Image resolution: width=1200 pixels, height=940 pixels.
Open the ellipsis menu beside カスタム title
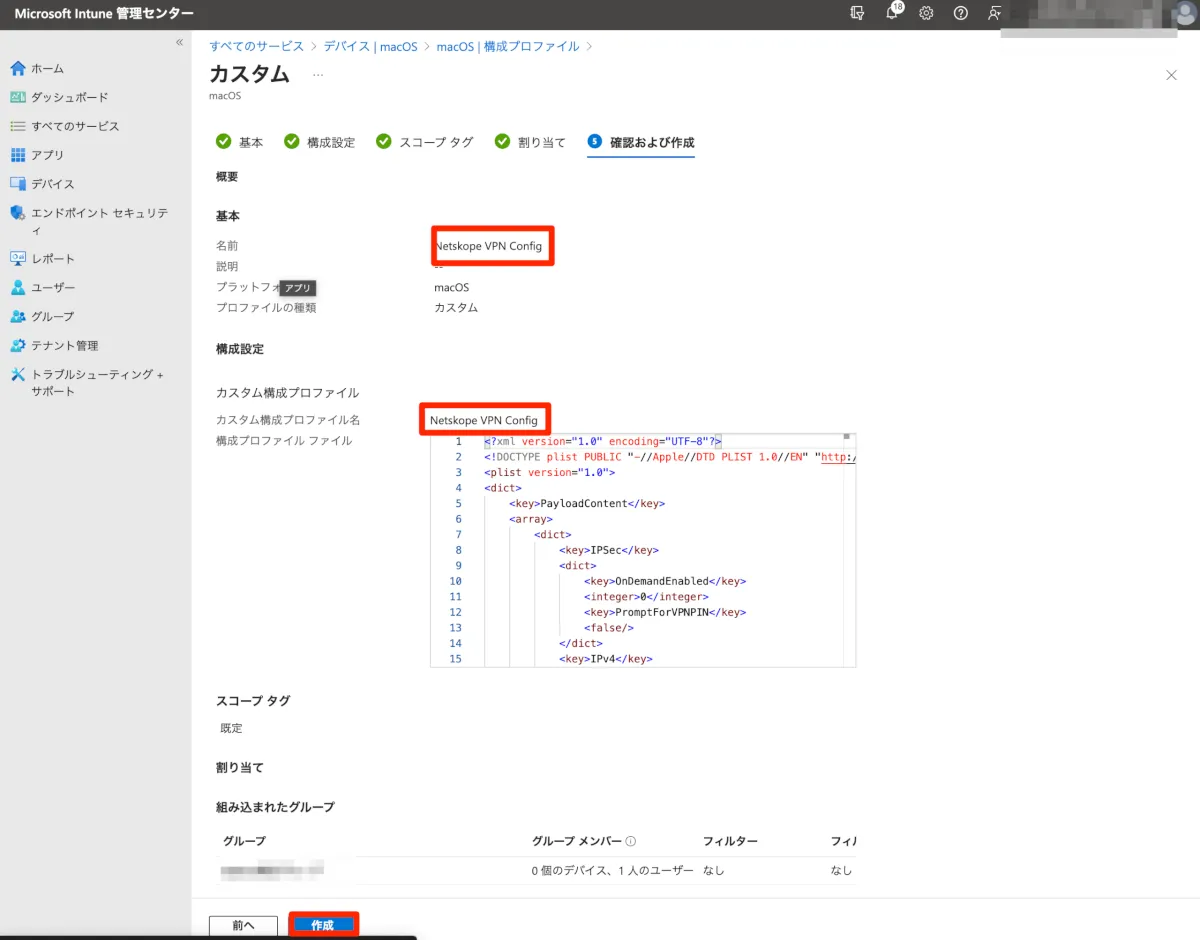pyautogui.click(x=318, y=75)
